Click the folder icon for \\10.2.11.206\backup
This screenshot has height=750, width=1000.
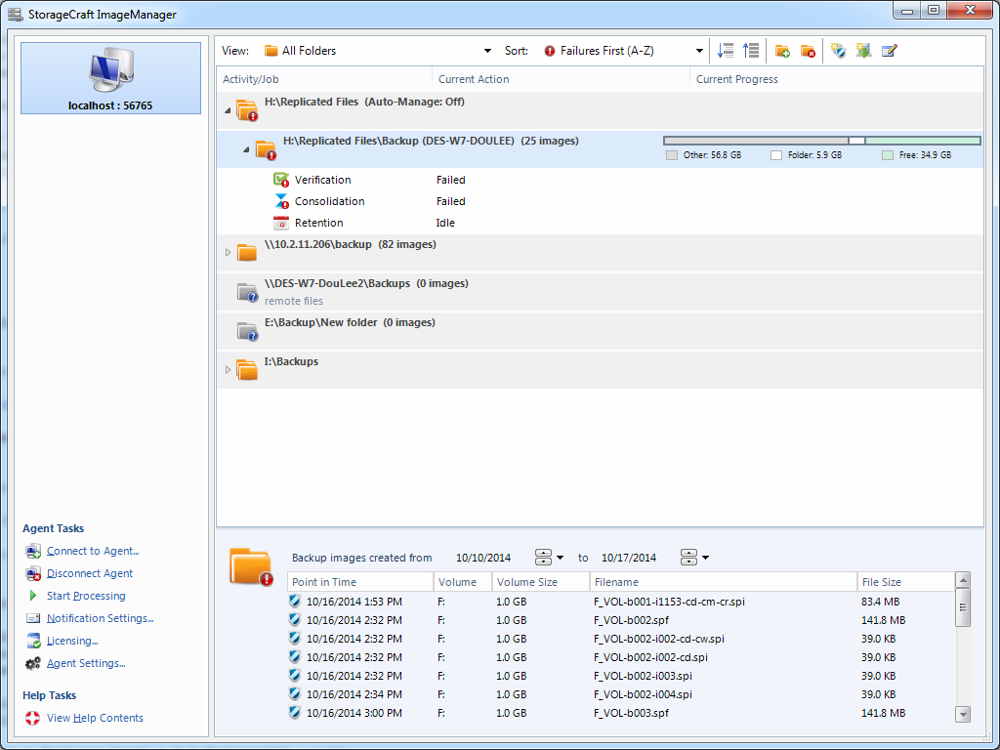[x=246, y=253]
